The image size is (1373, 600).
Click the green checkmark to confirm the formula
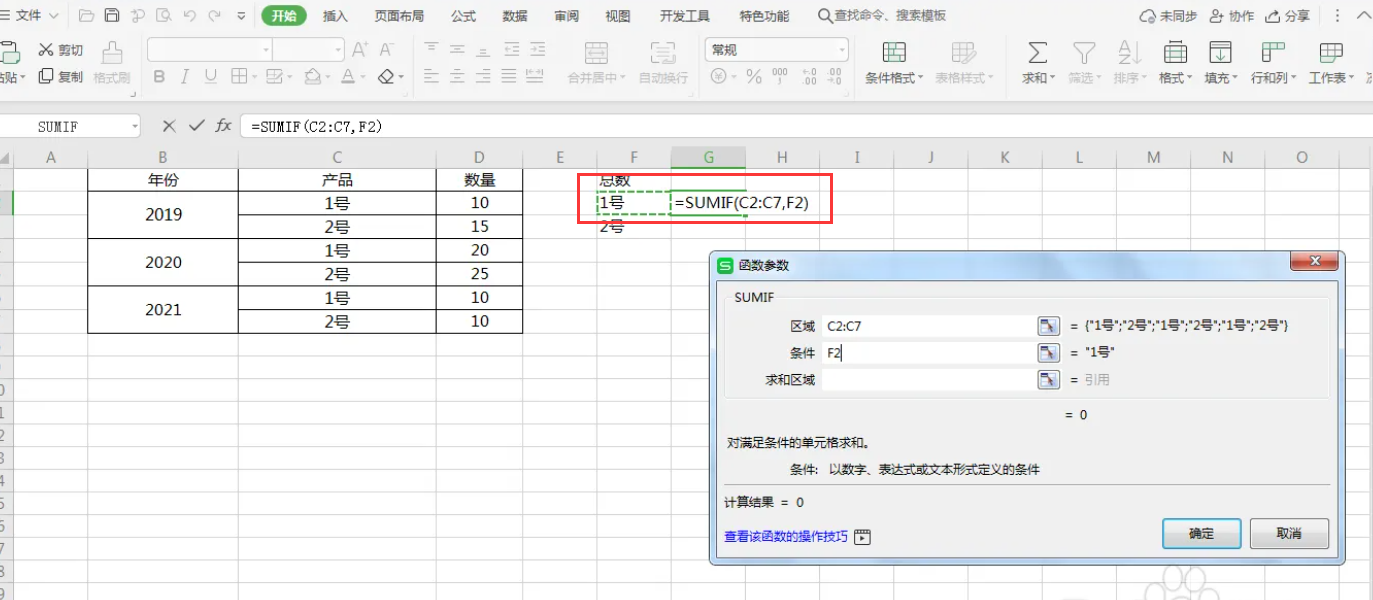click(x=197, y=126)
